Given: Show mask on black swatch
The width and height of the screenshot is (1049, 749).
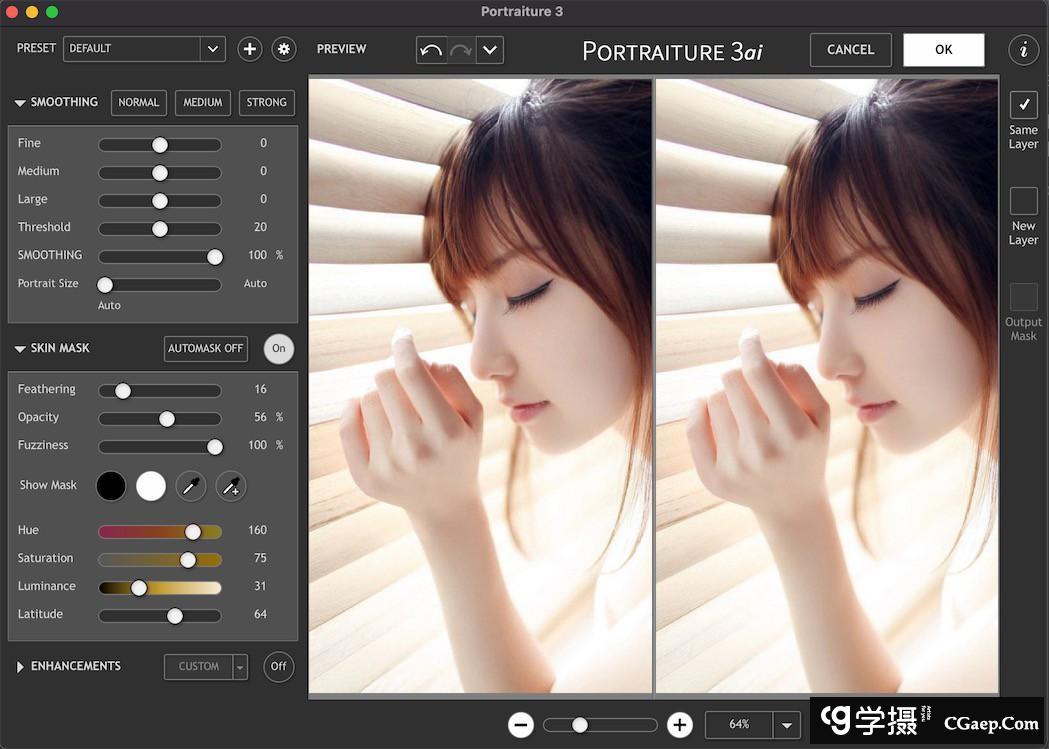Looking at the screenshot, I should pos(111,486).
